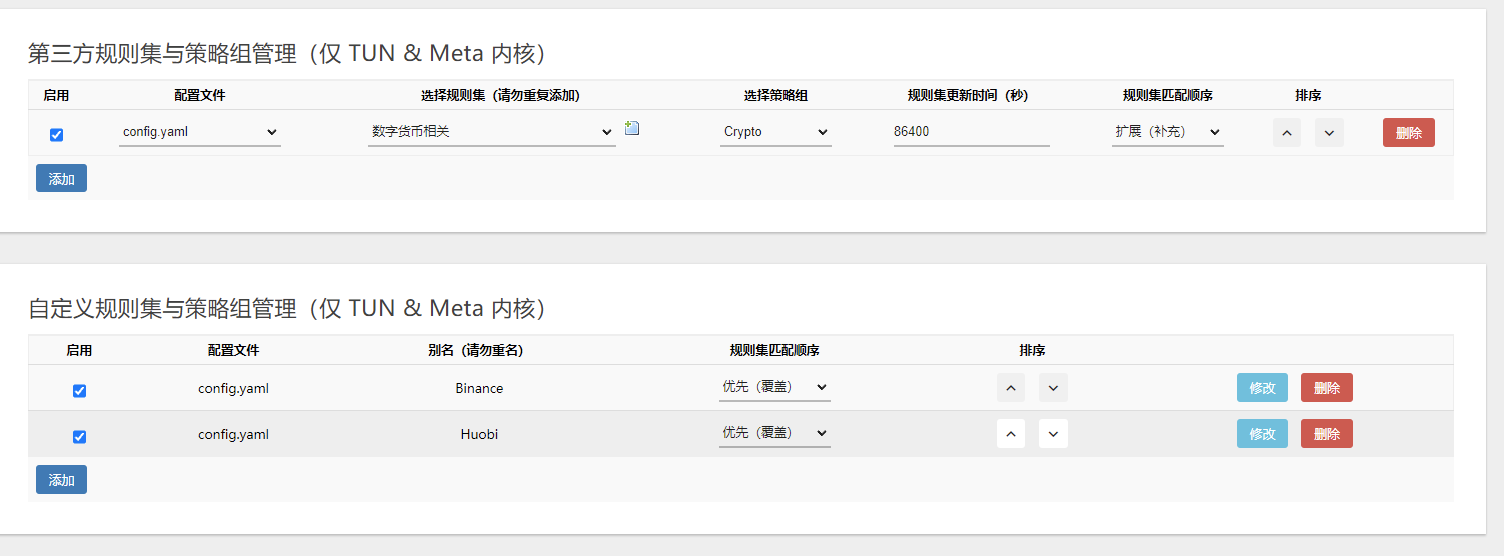Viewport: 1504px width, 556px height.
Task: Toggle the Huobi row enable checkbox
Action: [x=79, y=437]
